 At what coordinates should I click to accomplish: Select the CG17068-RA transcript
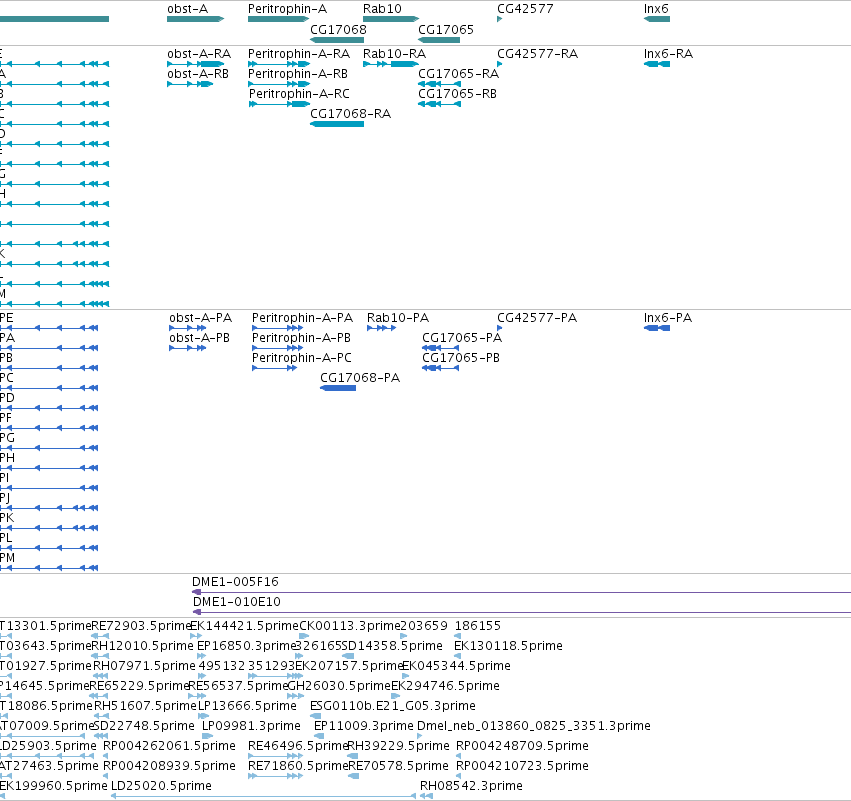336,124
